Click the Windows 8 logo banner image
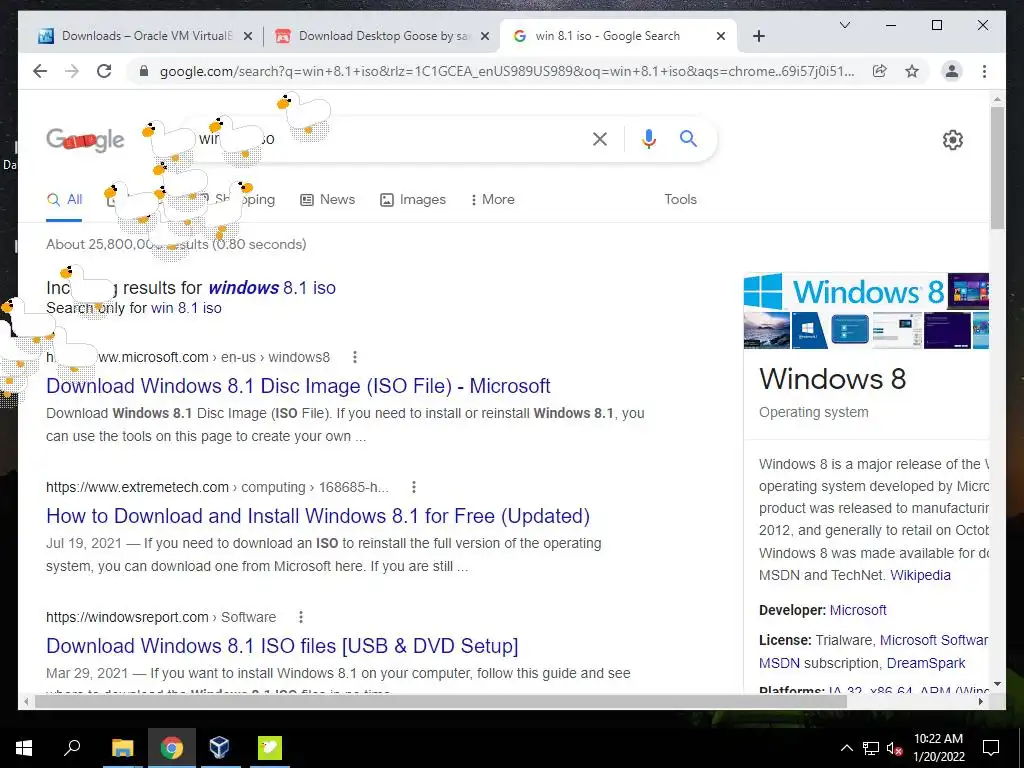 [844, 291]
